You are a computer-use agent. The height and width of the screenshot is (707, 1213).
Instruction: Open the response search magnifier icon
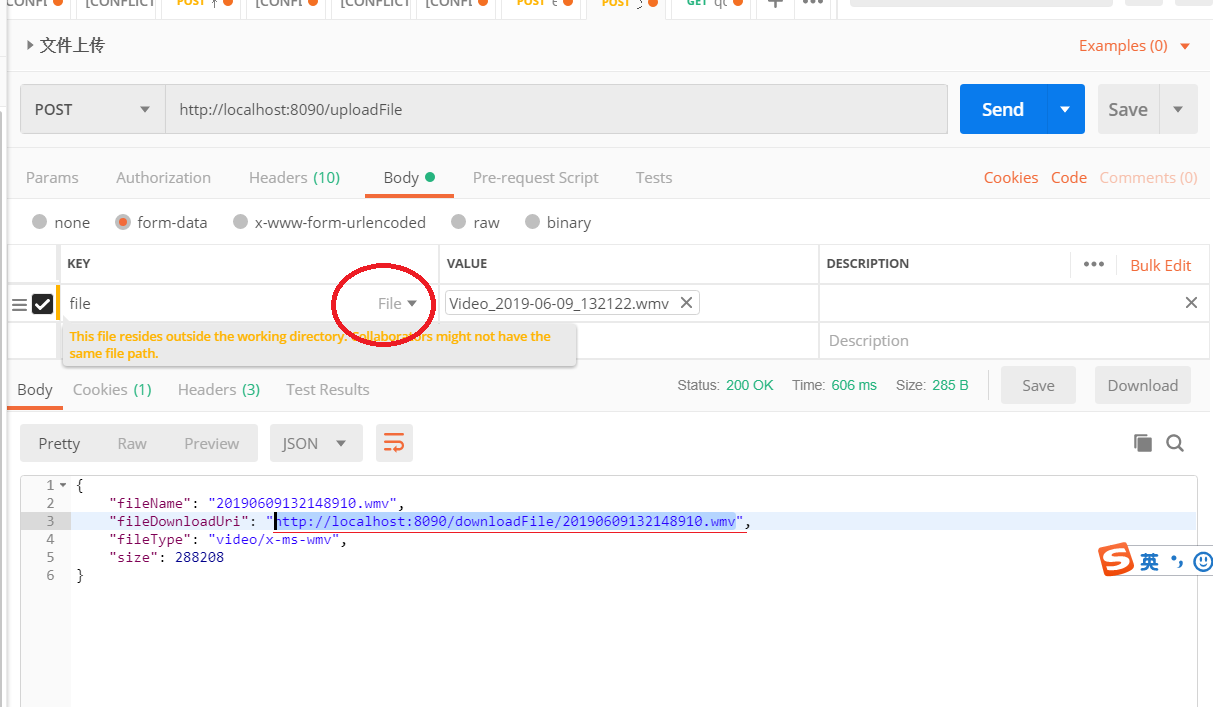click(x=1175, y=443)
